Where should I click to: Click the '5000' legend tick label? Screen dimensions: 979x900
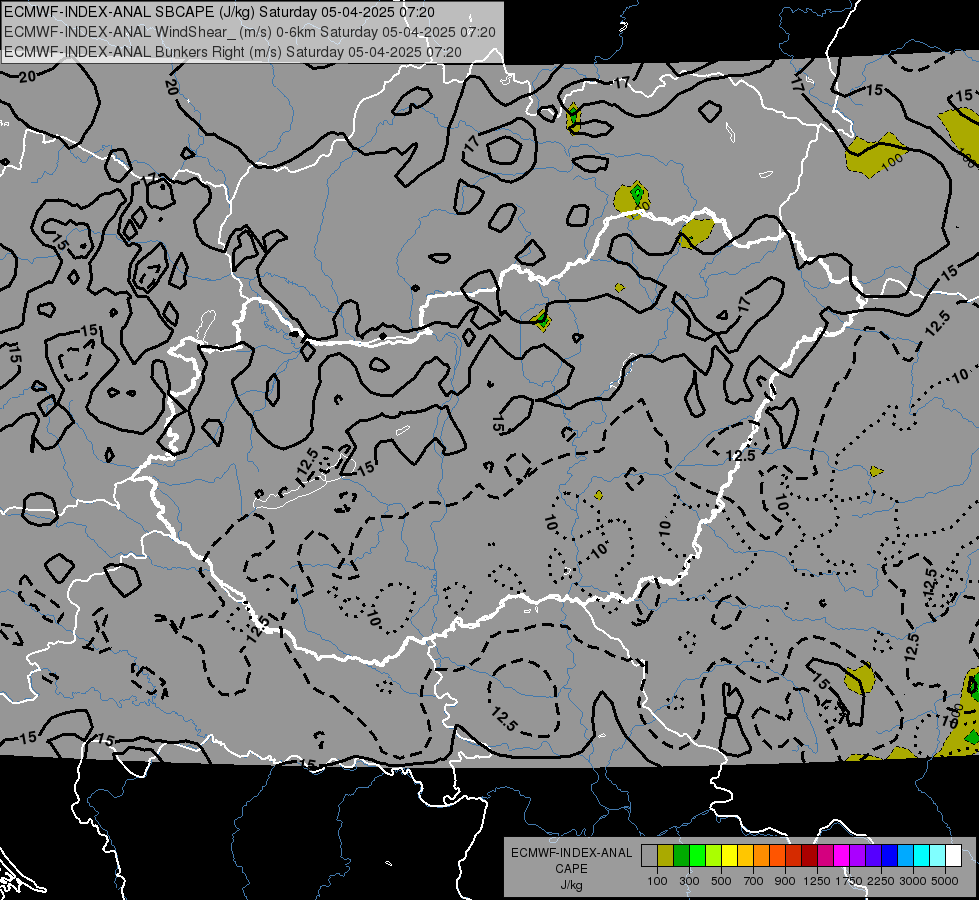click(945, 881)
